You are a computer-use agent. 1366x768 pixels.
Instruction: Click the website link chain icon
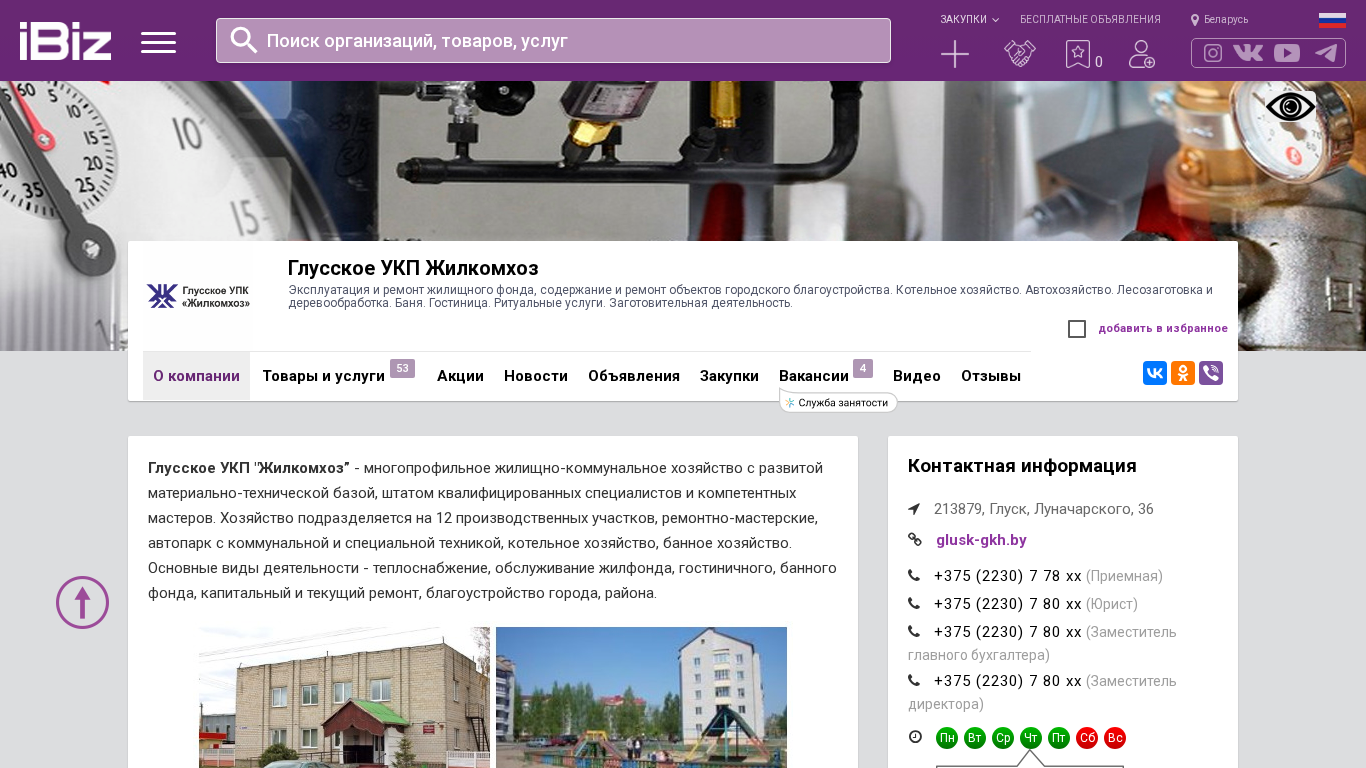click(914, 540)
